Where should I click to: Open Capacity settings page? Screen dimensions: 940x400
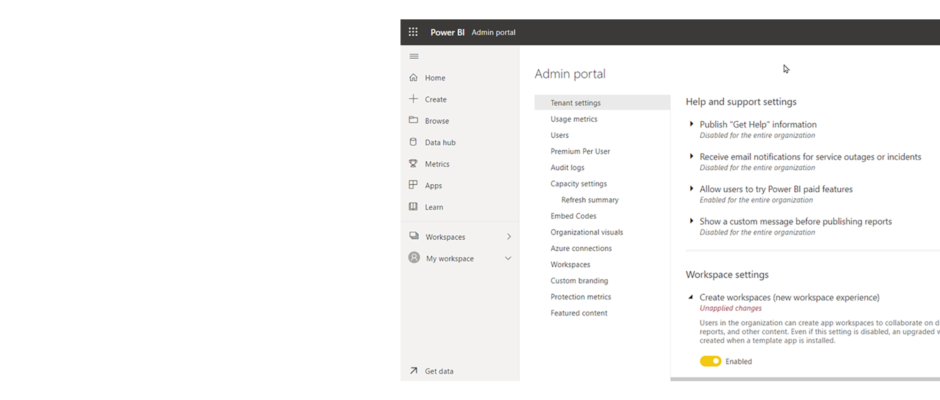(579, 184)
